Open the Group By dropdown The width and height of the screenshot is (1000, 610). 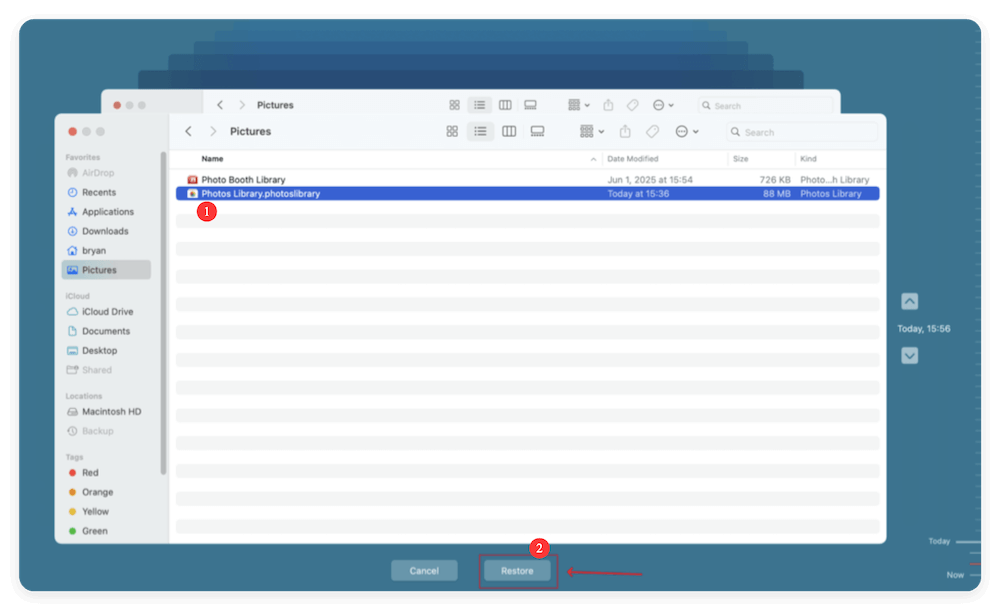590,131
